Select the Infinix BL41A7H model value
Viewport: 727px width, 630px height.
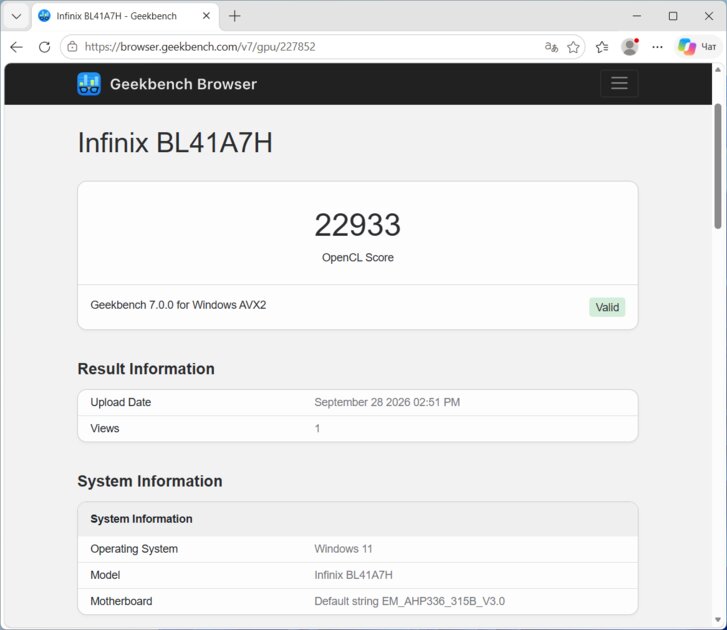pyautogui.click(x=353, y=575)
